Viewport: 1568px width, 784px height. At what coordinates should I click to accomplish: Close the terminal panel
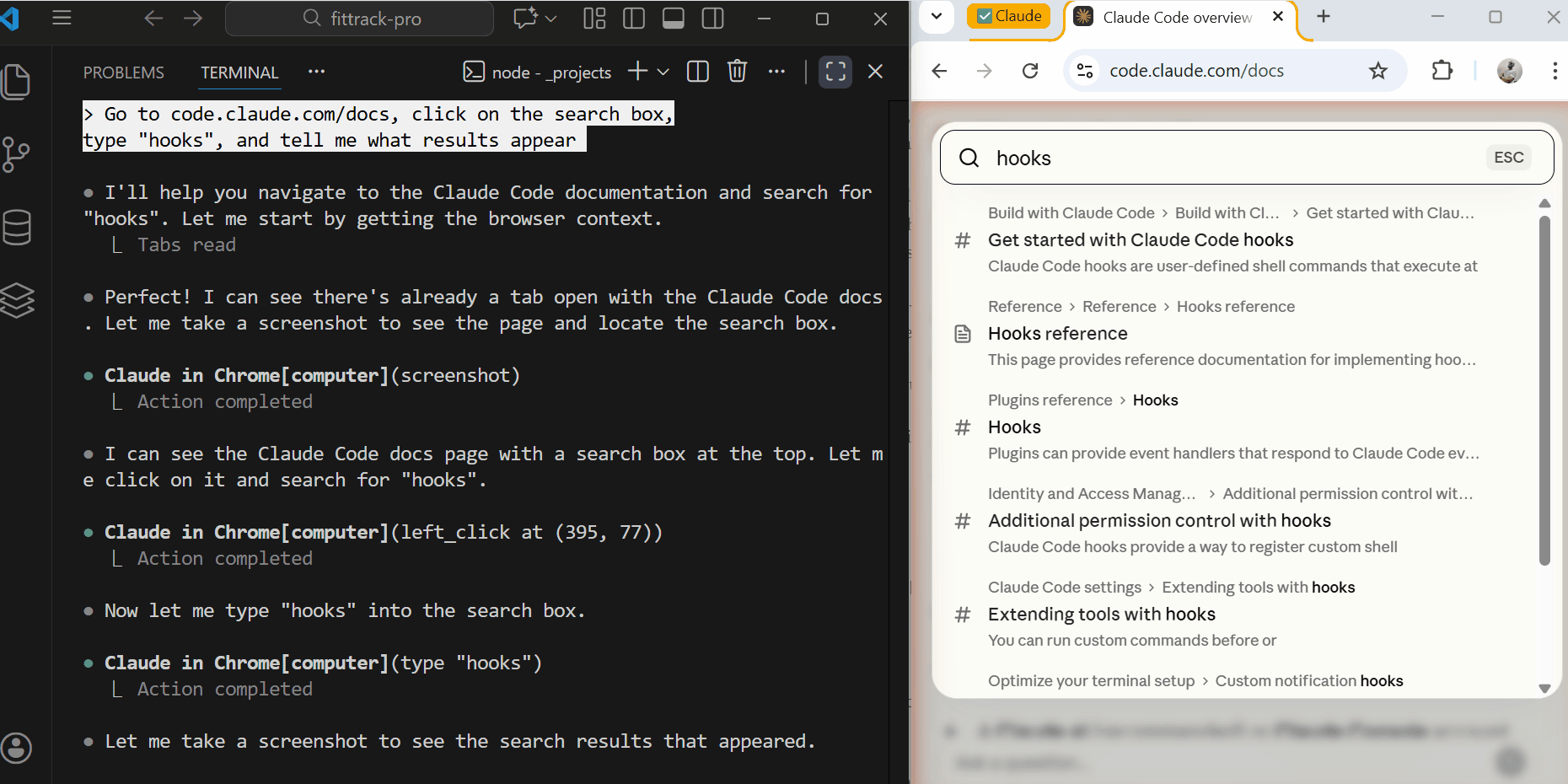coord(875,72)
